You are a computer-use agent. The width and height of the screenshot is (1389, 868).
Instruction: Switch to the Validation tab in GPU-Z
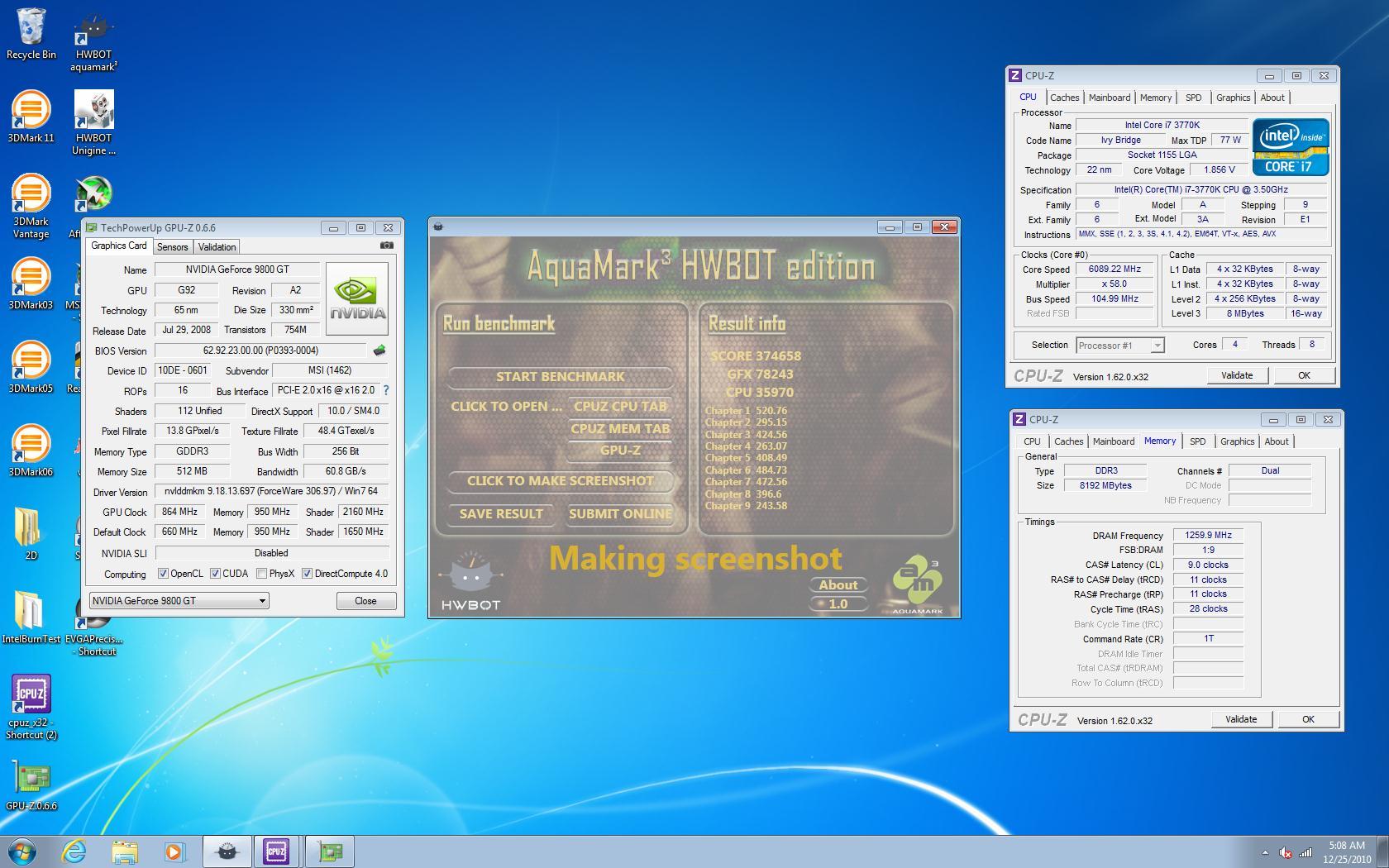point(217,247)
